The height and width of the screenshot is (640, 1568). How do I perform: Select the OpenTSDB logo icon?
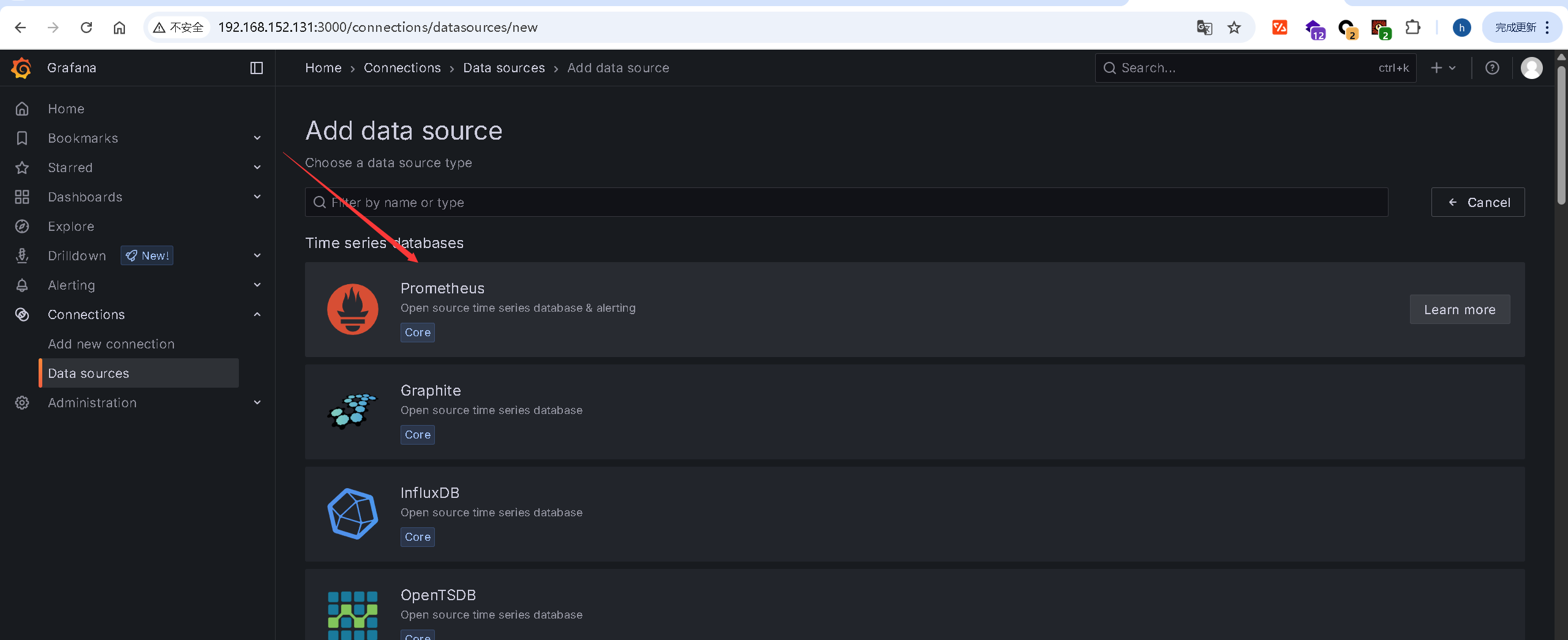click(x=353, y=615)
